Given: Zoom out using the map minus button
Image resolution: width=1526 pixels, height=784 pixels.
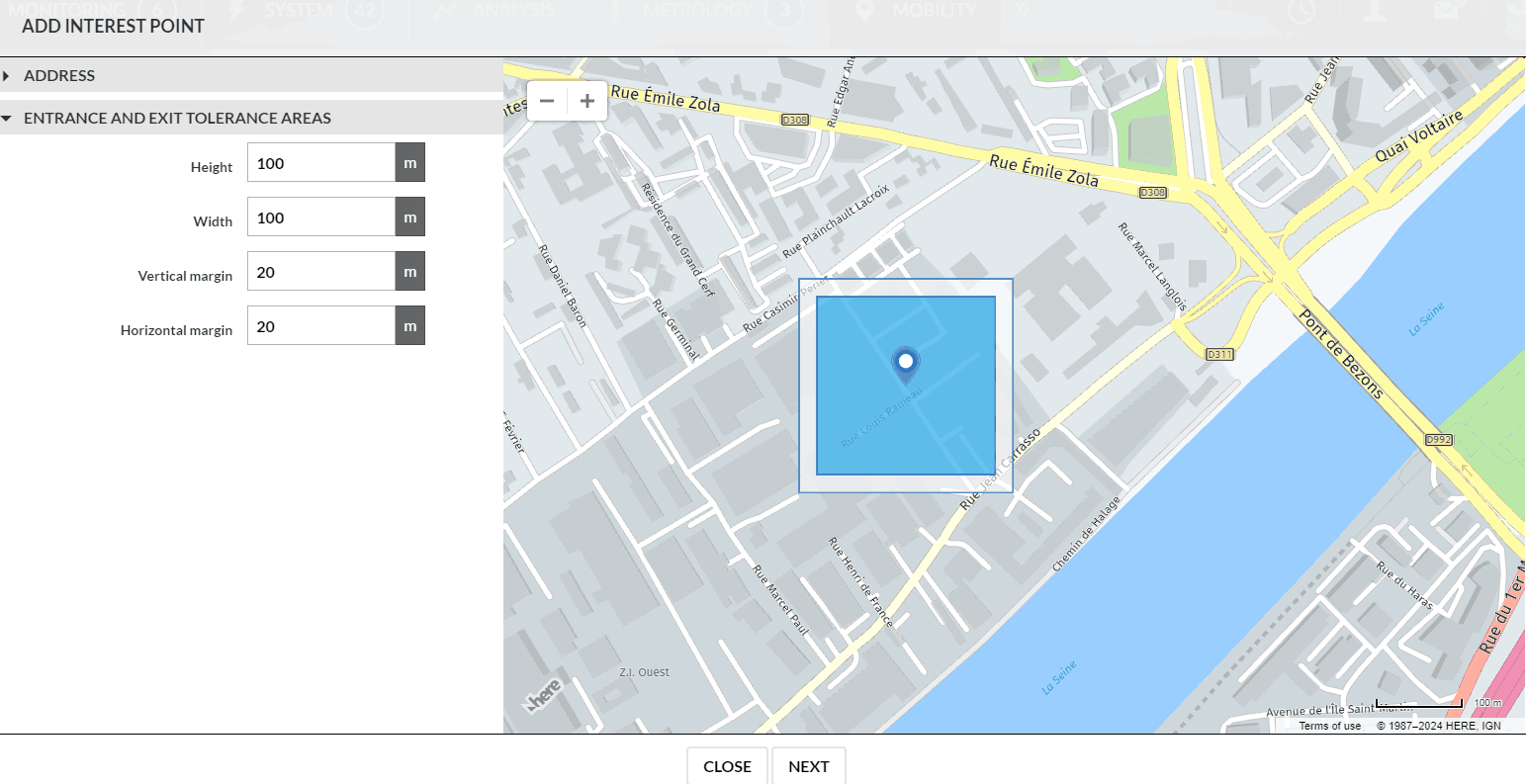Looking at the screenshot, I should [547, 100].
